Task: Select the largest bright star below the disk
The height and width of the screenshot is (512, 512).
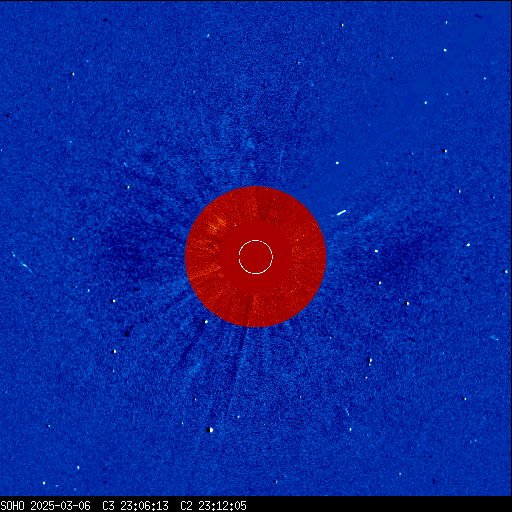Action: (210, 430)
